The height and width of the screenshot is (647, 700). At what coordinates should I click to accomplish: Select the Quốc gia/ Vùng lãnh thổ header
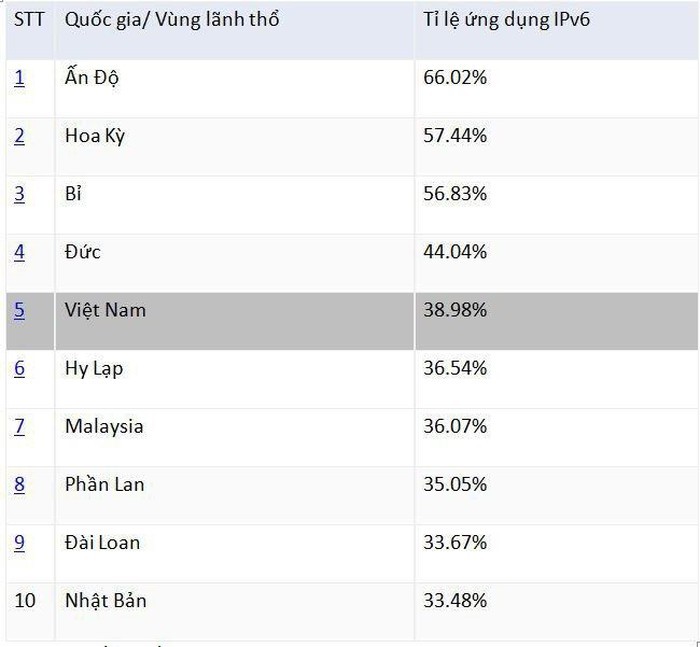[x=172, y=20]
